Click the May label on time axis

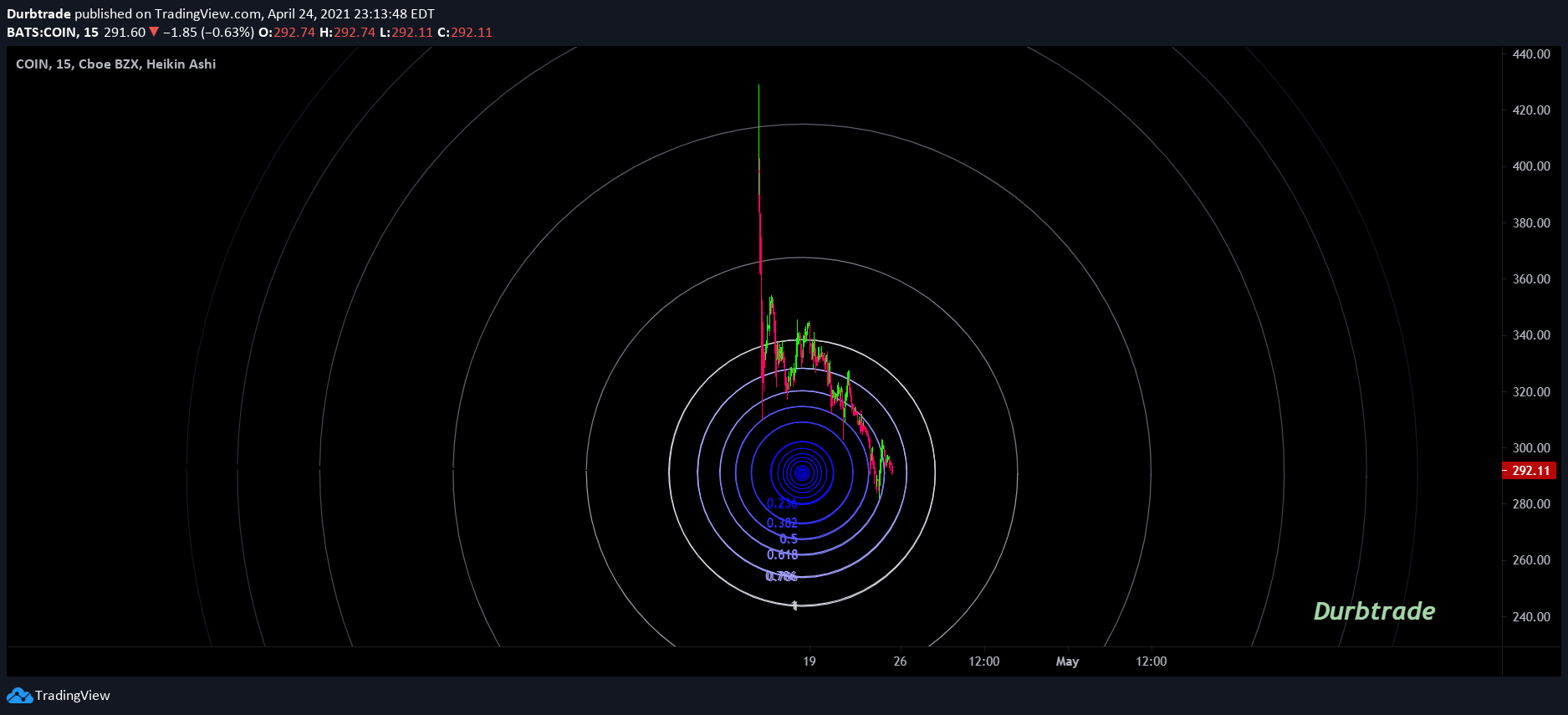point(1067,661)
